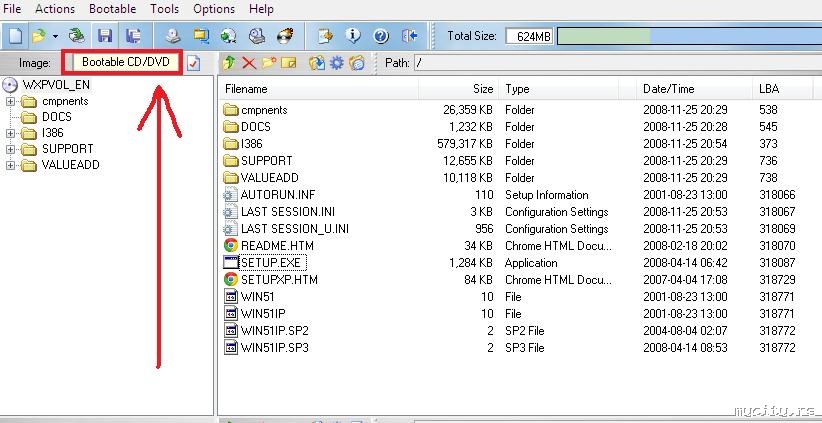Click the Open CD/DVD green arrow icon
This screenshot has width=822, height=423.
77,36
